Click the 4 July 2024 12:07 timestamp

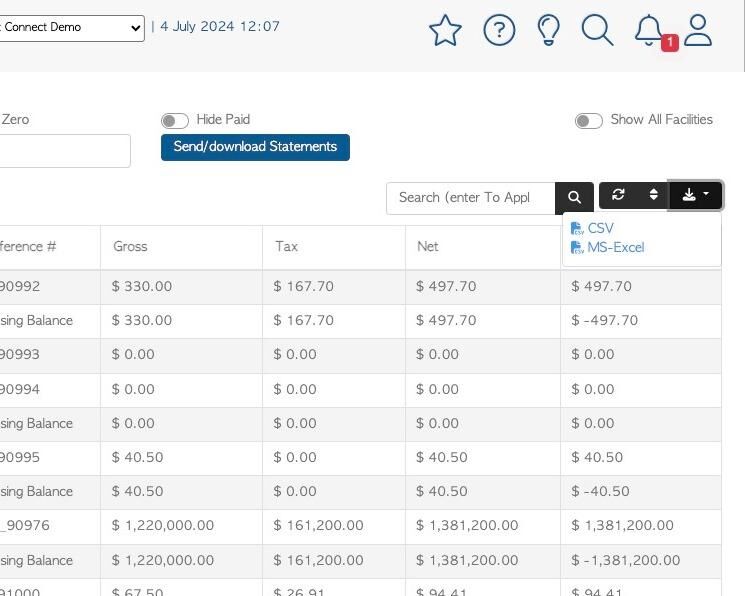click(220, 27)
